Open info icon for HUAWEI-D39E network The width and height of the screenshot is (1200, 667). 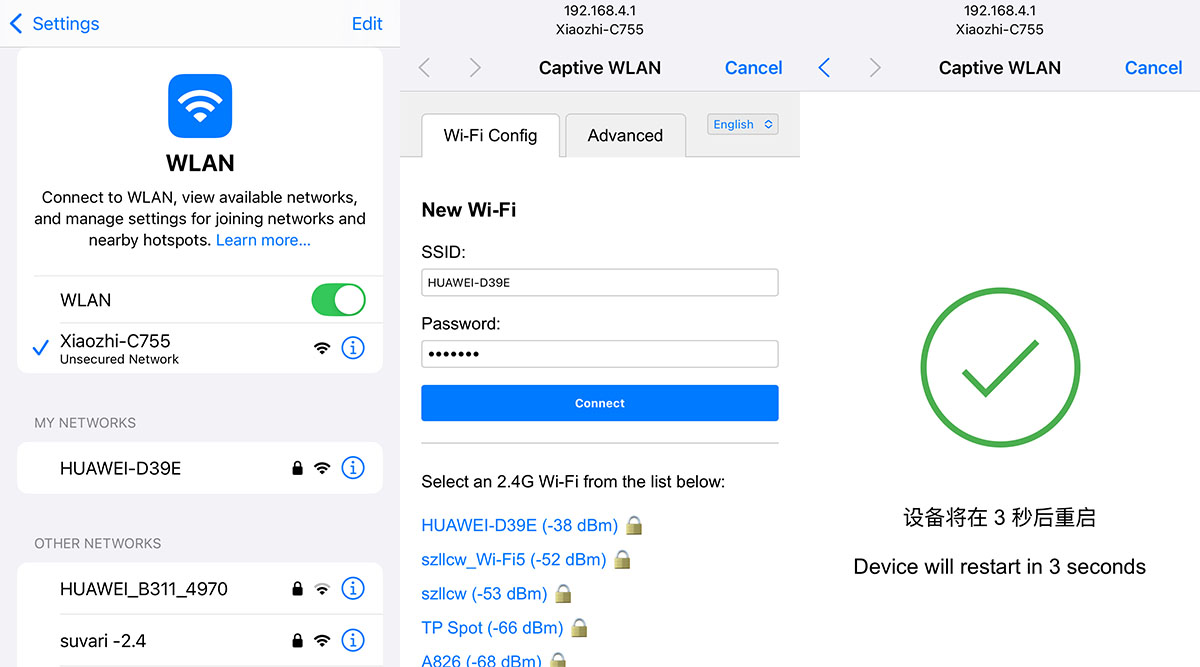pyautogui.click(x=353, y=468)
